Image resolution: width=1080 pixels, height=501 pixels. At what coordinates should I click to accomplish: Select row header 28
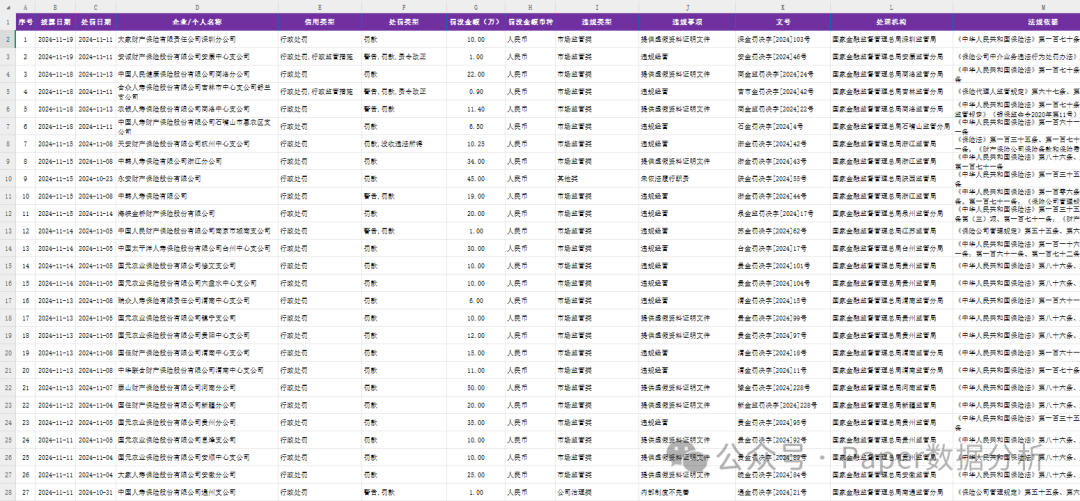(x=8, y=492)
